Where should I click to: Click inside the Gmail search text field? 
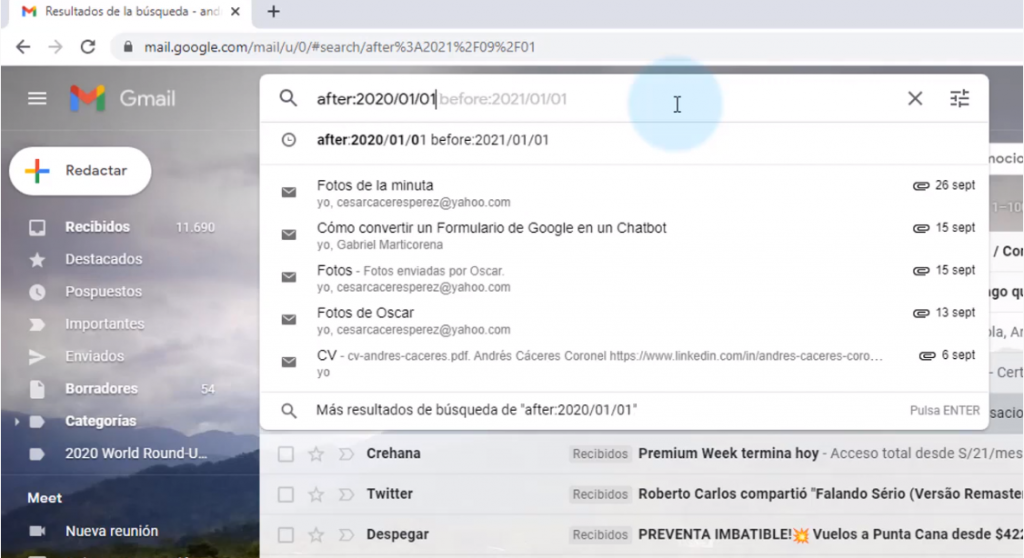click(x=600, y=98)
